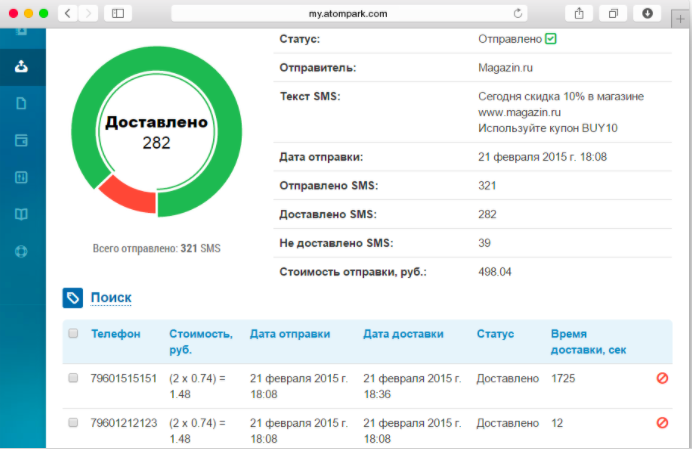This screenshot has height=451, width=692.
Task: Sort by Статус column header
Action: (495, 334)
